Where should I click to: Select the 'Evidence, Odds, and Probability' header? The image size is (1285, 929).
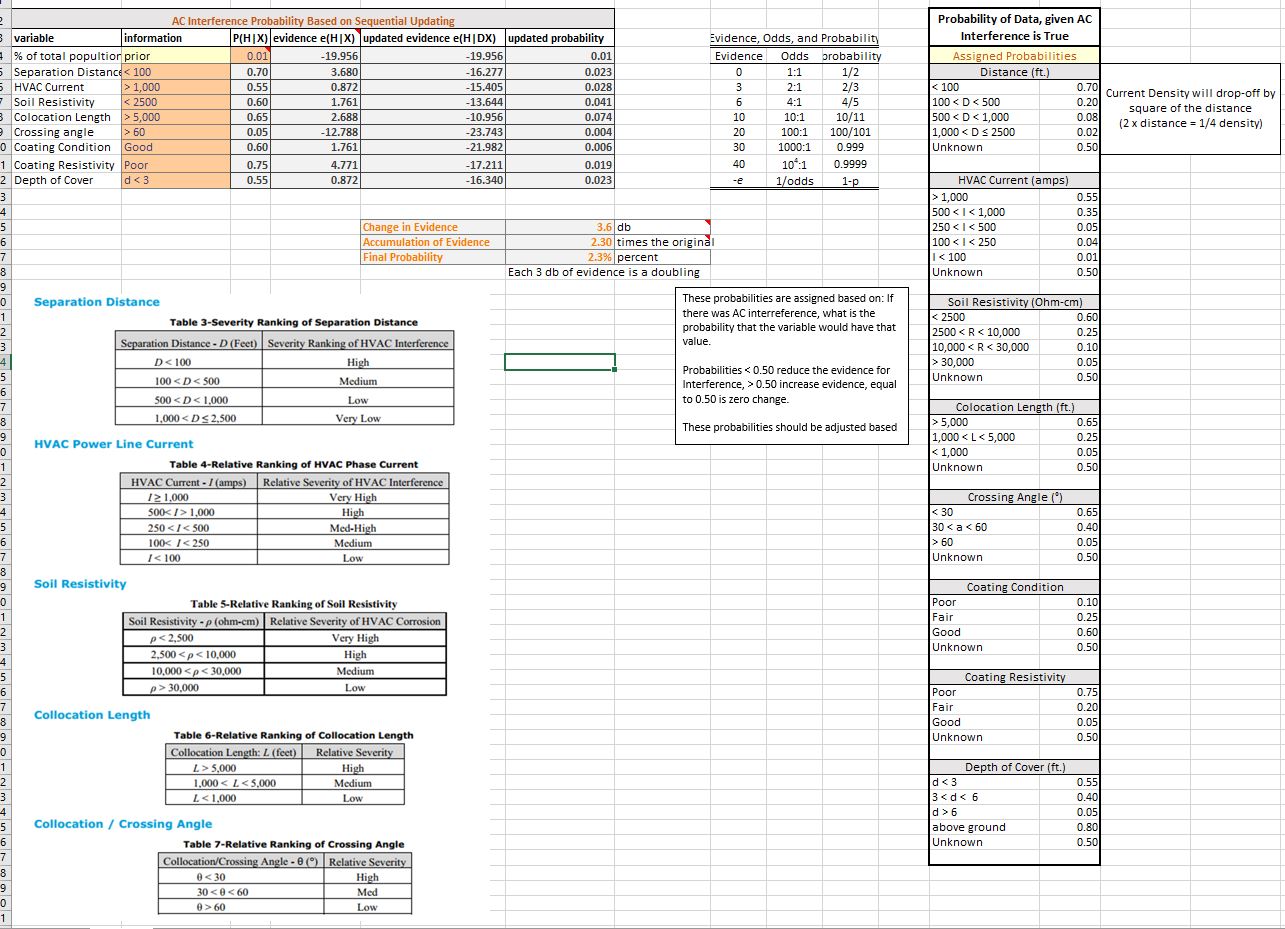point(794,38)
